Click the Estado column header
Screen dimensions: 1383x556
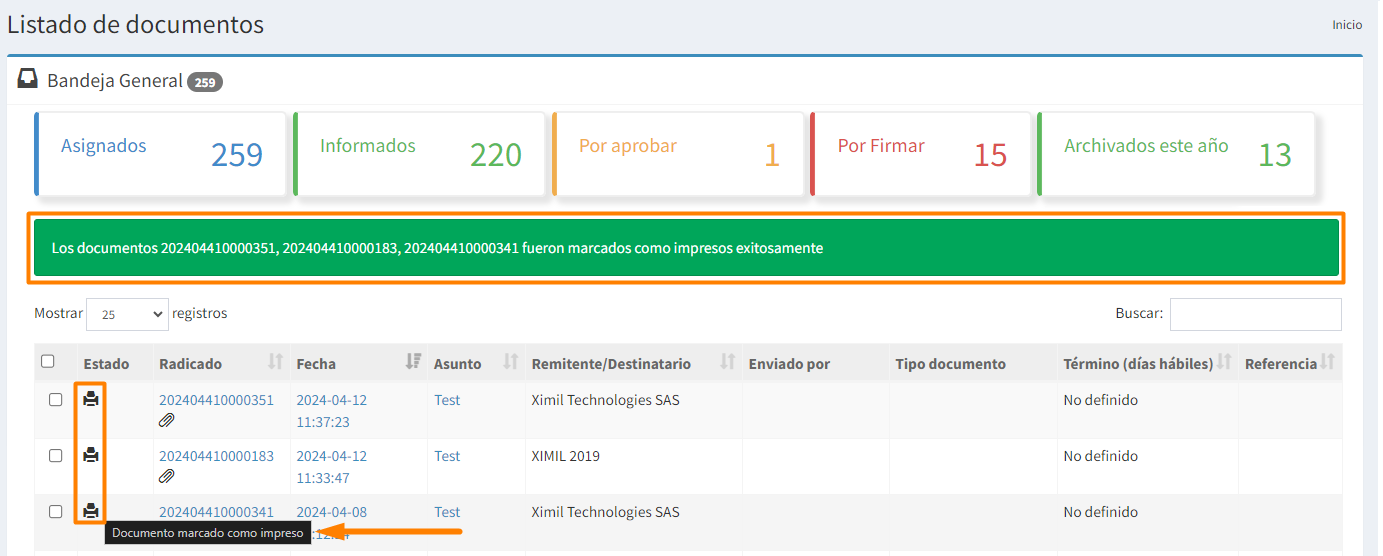[x=107, y=364]
